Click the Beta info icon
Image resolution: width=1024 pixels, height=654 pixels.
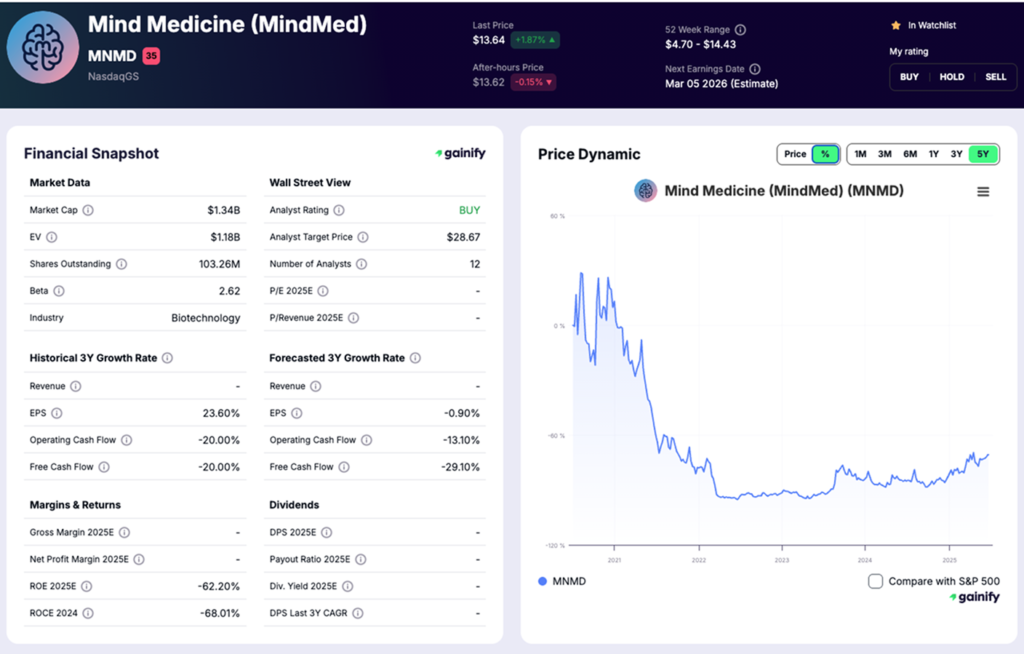coord(59,290)
